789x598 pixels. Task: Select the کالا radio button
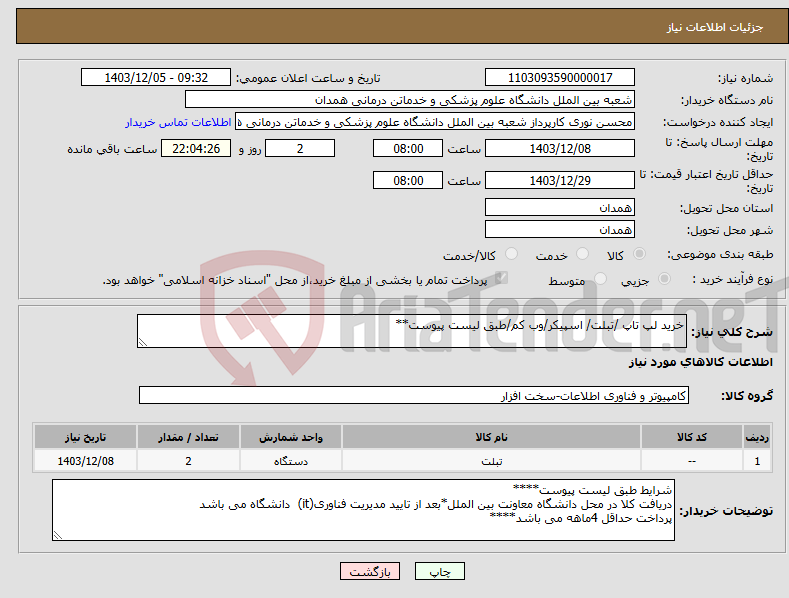click(639, 254)
